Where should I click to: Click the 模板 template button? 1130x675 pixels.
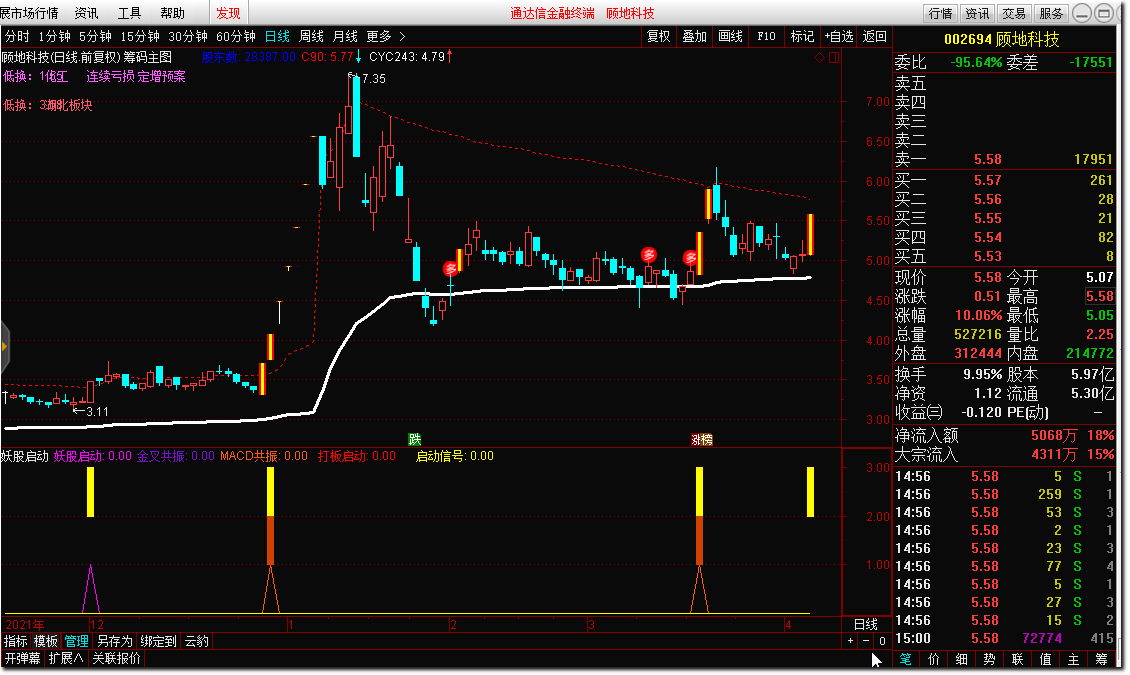point(45,640)
